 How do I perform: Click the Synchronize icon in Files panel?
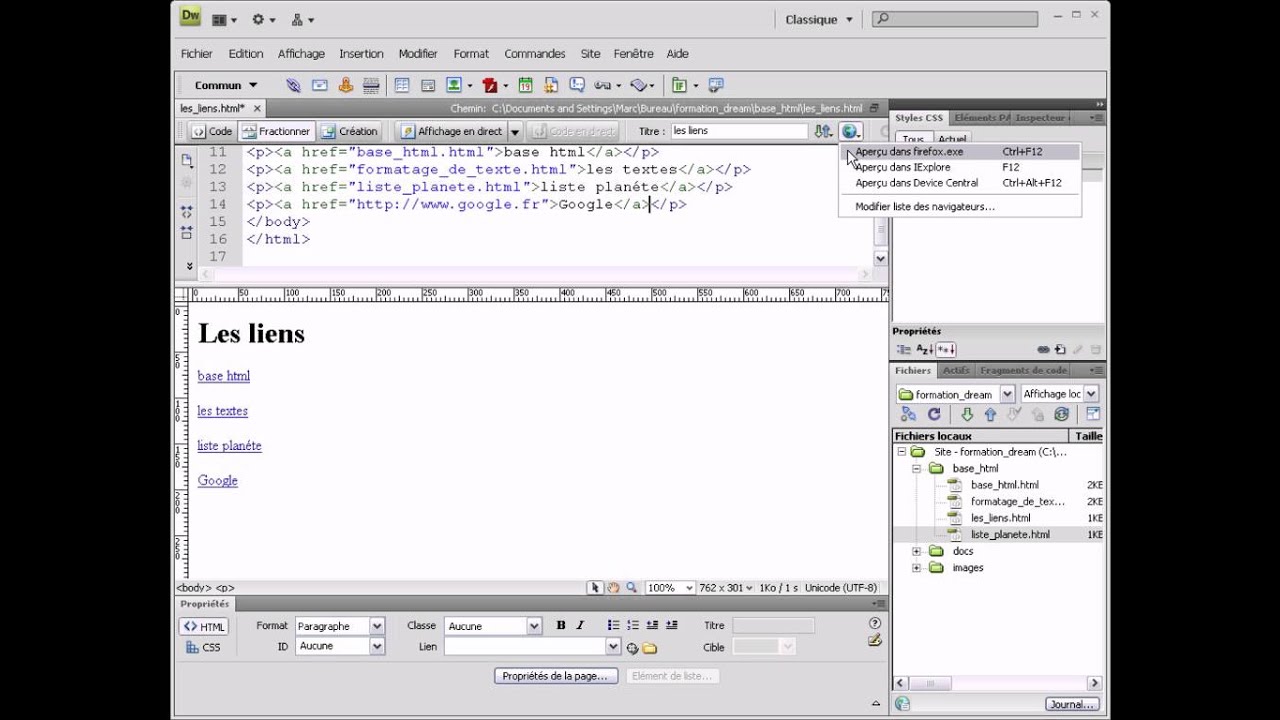pos(1062,414)
